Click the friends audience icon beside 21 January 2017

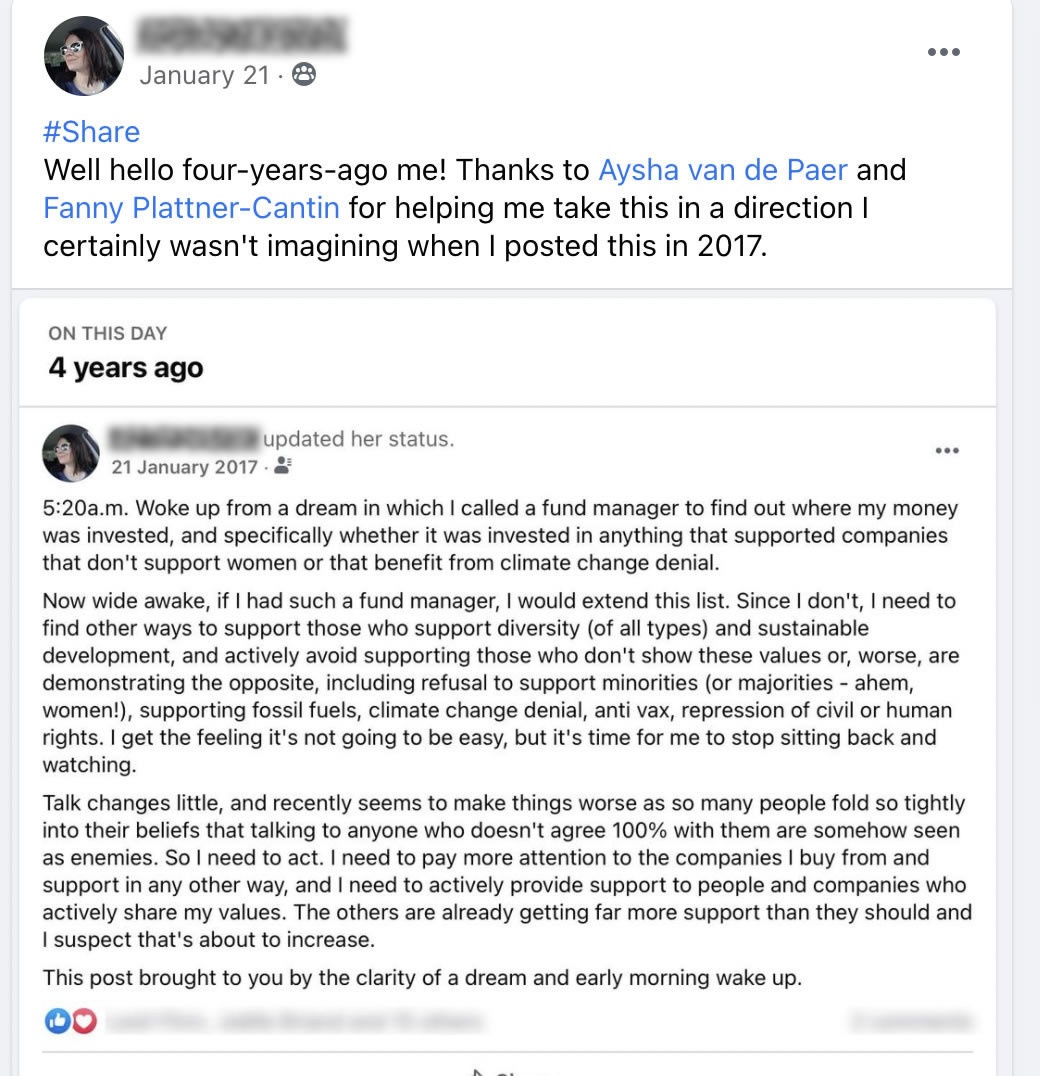point(283,465)
